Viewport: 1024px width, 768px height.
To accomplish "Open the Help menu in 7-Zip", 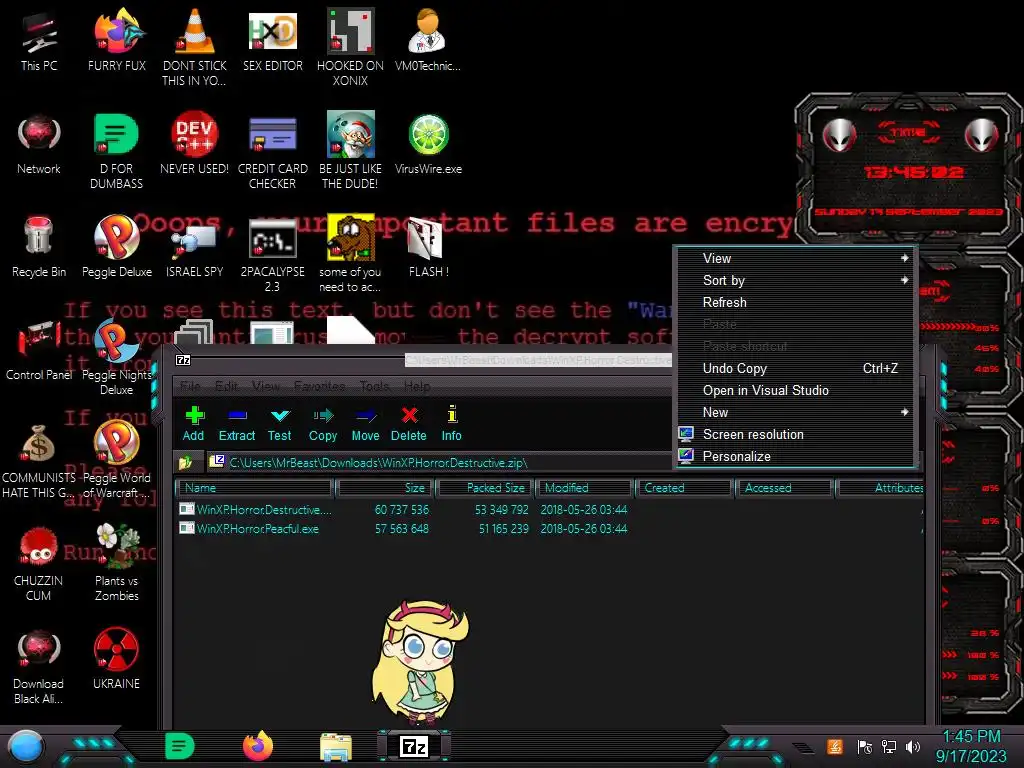I will [x=417, y=386].
